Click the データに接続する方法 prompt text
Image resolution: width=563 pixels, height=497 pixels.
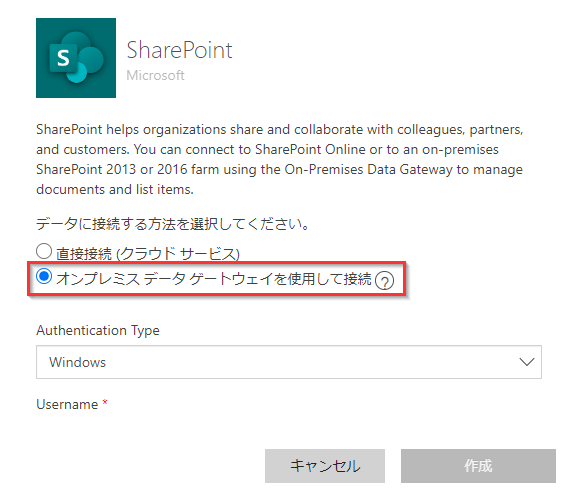click(172, 224)
